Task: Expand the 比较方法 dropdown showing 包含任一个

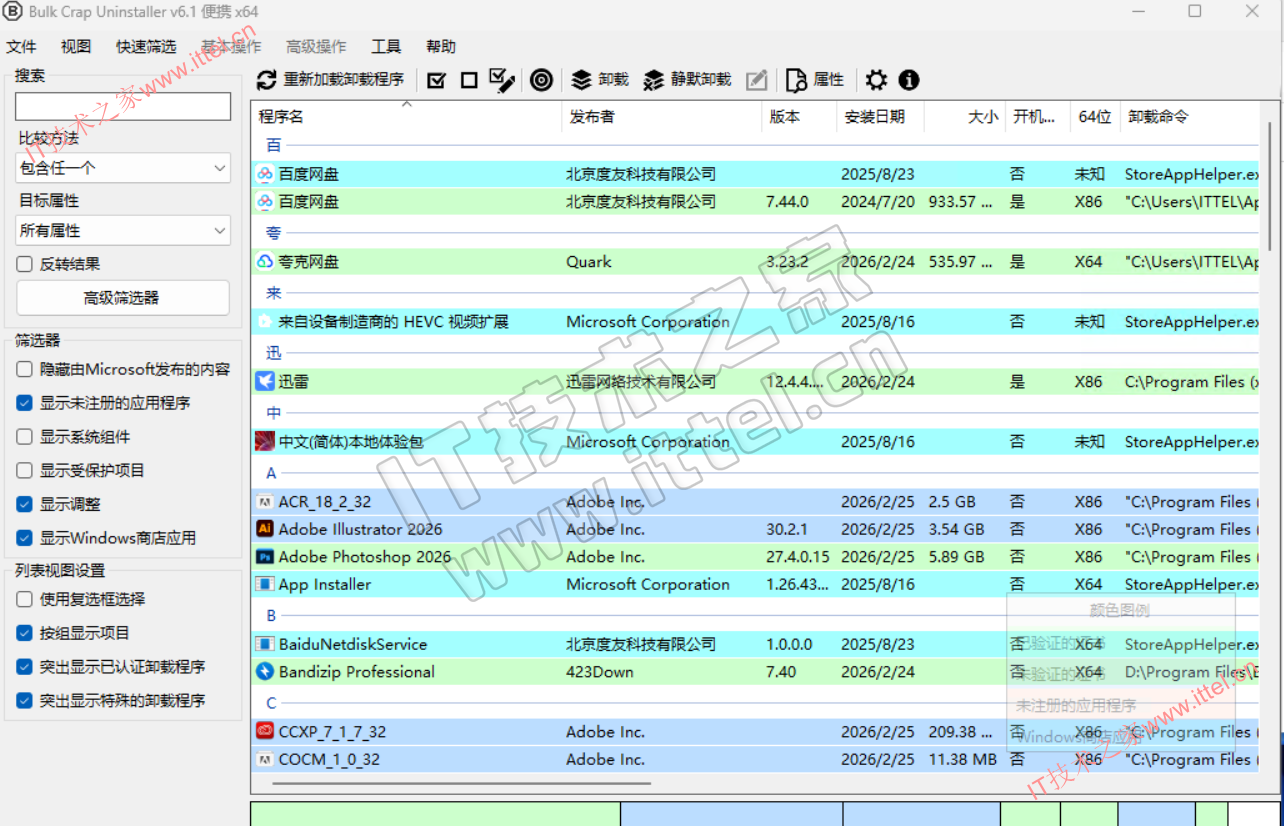Action: pos(123,168)
